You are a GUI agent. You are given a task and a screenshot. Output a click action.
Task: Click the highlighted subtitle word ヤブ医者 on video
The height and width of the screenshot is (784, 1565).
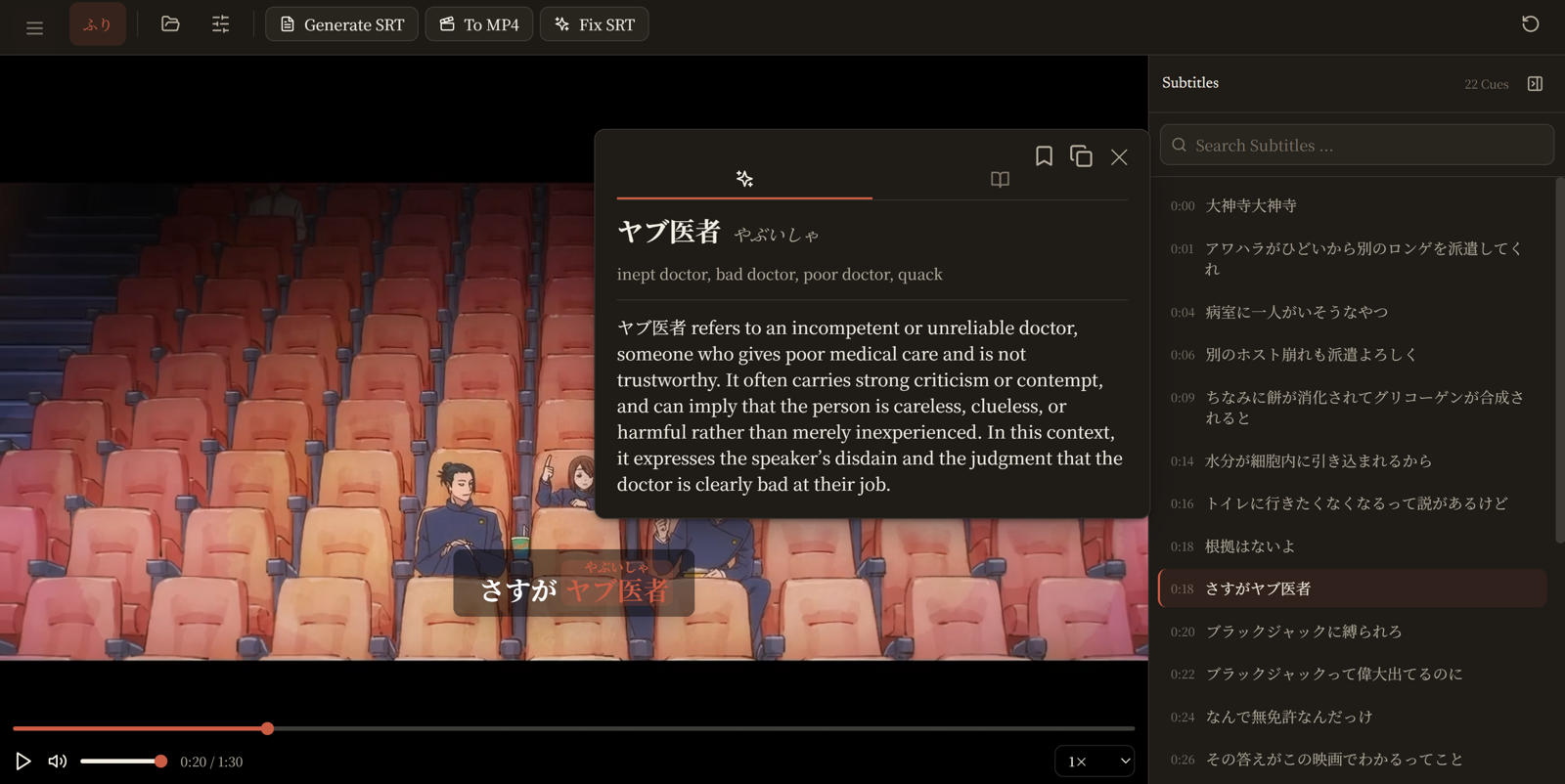click(x=617, y=590)
